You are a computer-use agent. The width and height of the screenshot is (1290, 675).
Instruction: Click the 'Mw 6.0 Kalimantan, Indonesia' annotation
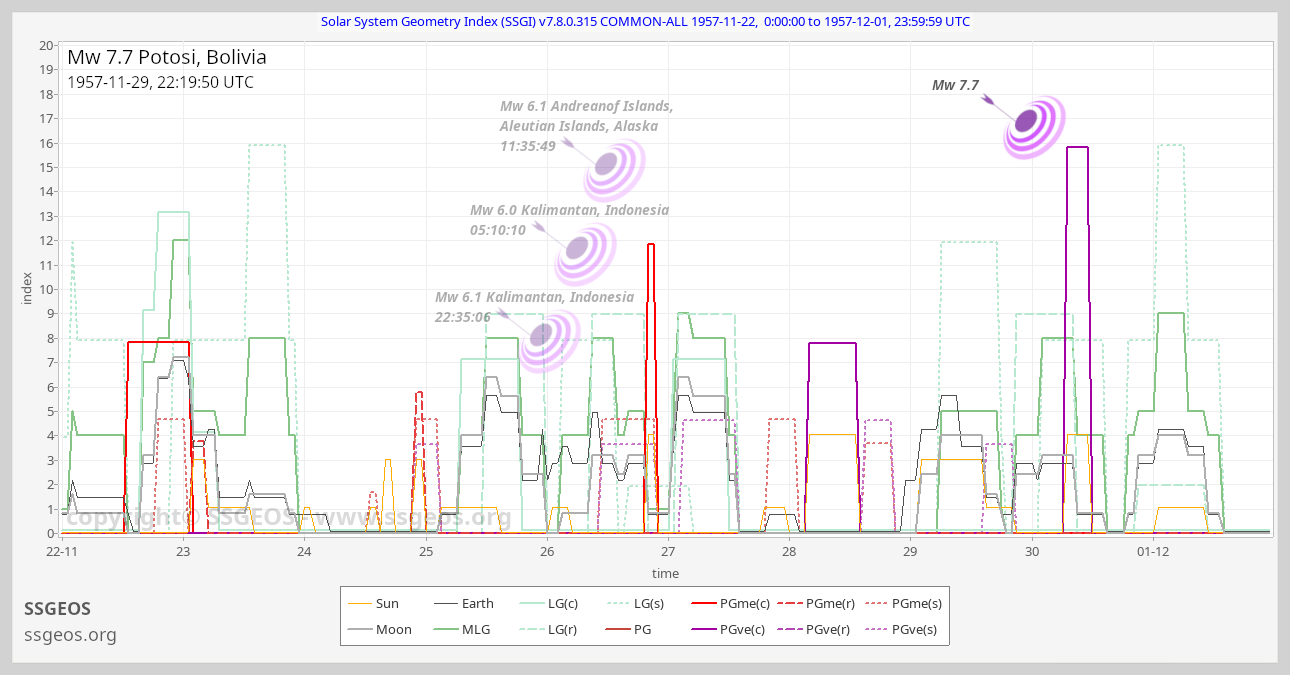point(570,210)
